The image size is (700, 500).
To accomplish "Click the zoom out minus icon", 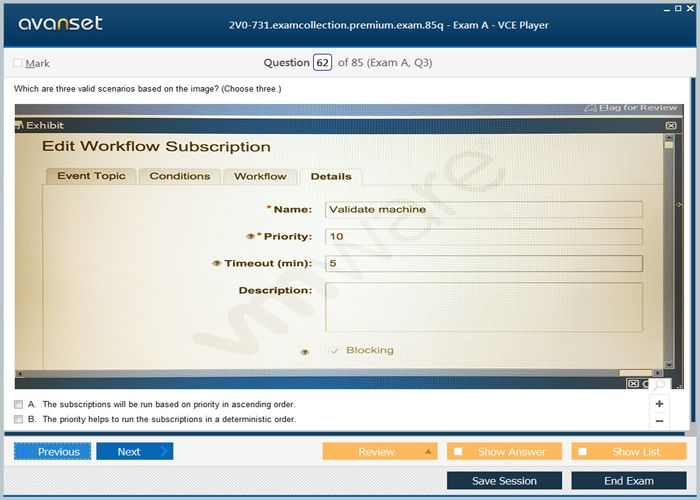I will point(659,421).
